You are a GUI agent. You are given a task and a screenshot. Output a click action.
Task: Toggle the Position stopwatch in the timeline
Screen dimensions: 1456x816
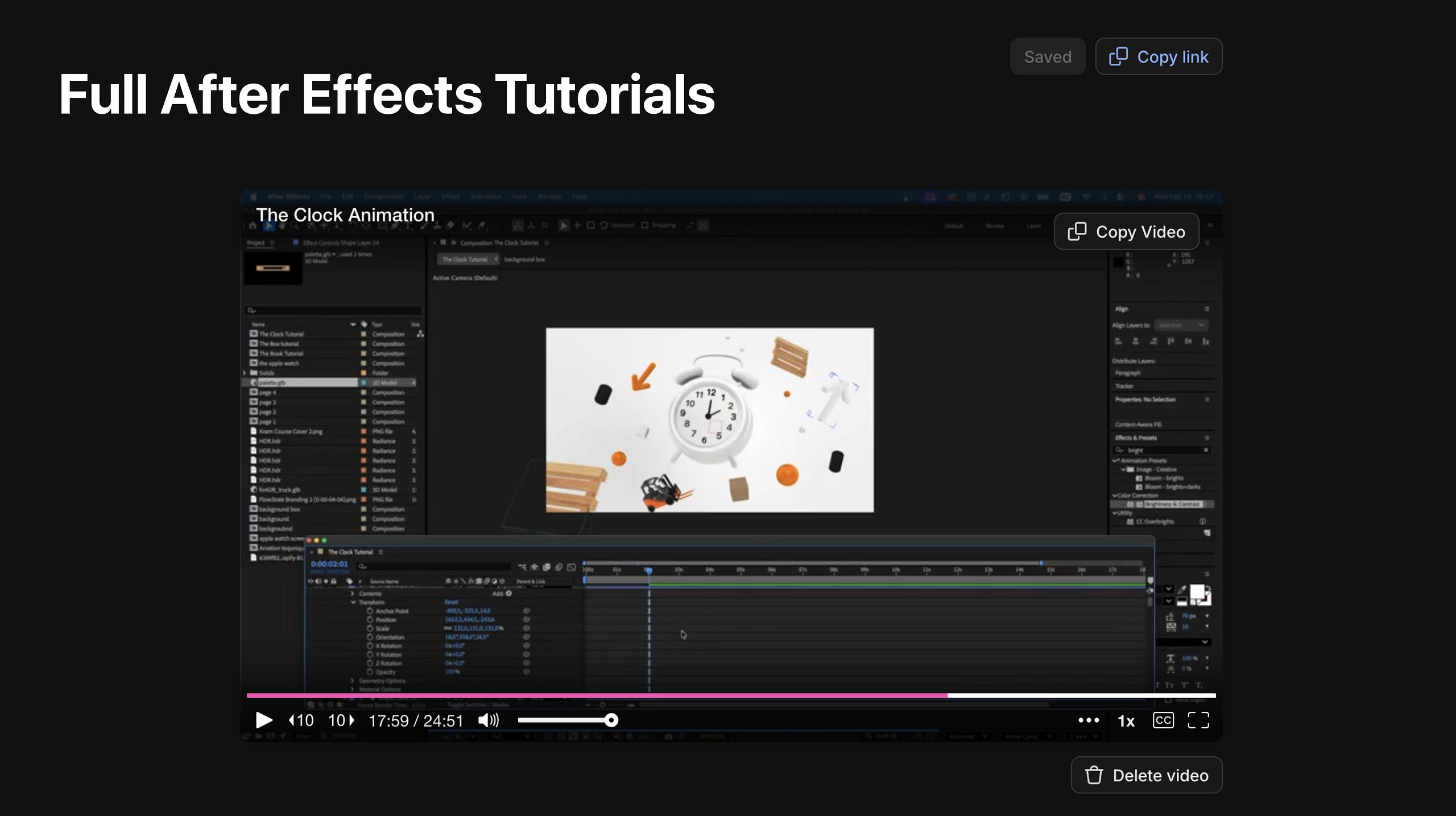click(x=370, y=619)
